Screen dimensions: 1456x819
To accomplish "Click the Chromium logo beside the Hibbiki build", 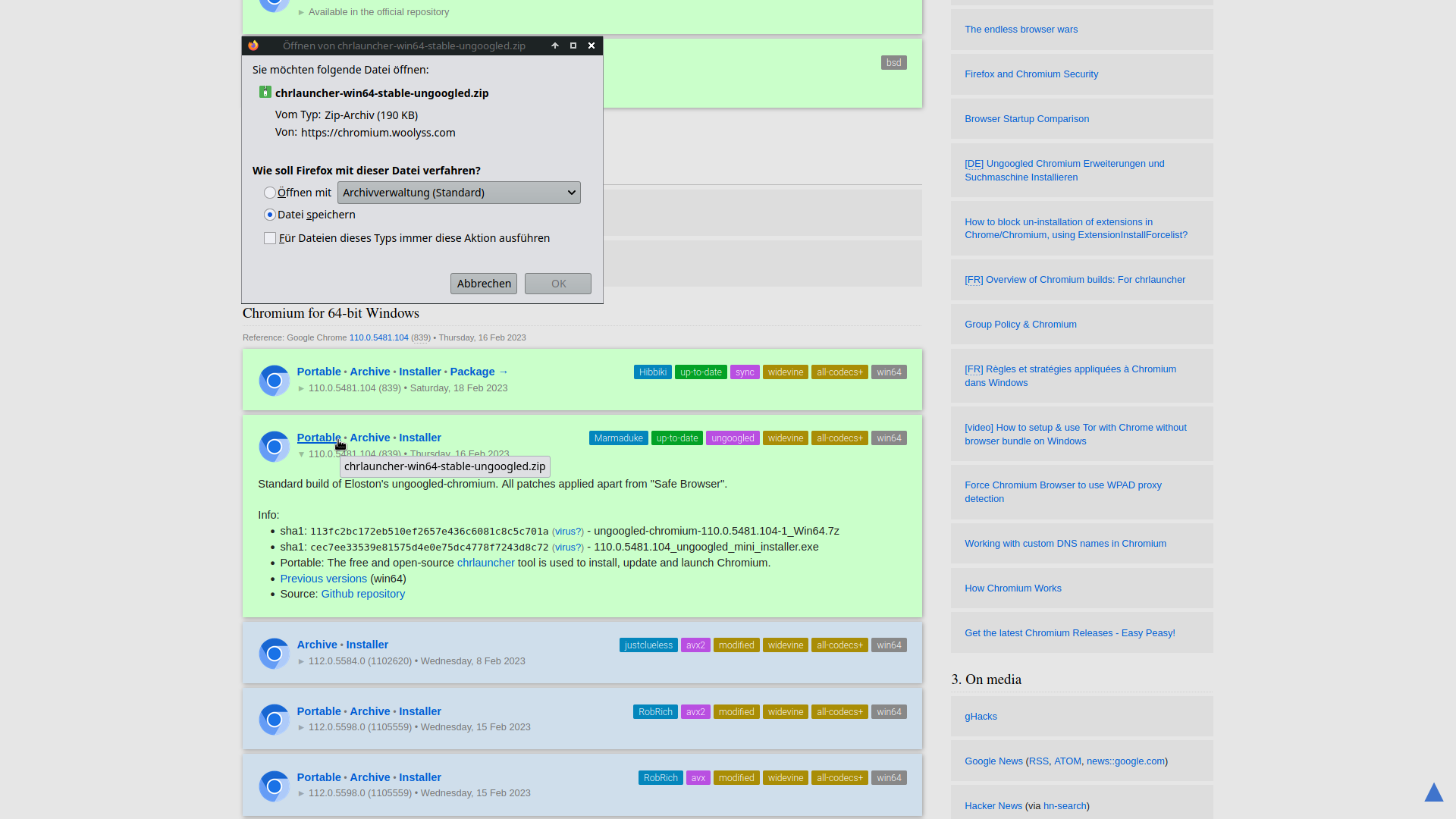I will (x=274, y=380).
